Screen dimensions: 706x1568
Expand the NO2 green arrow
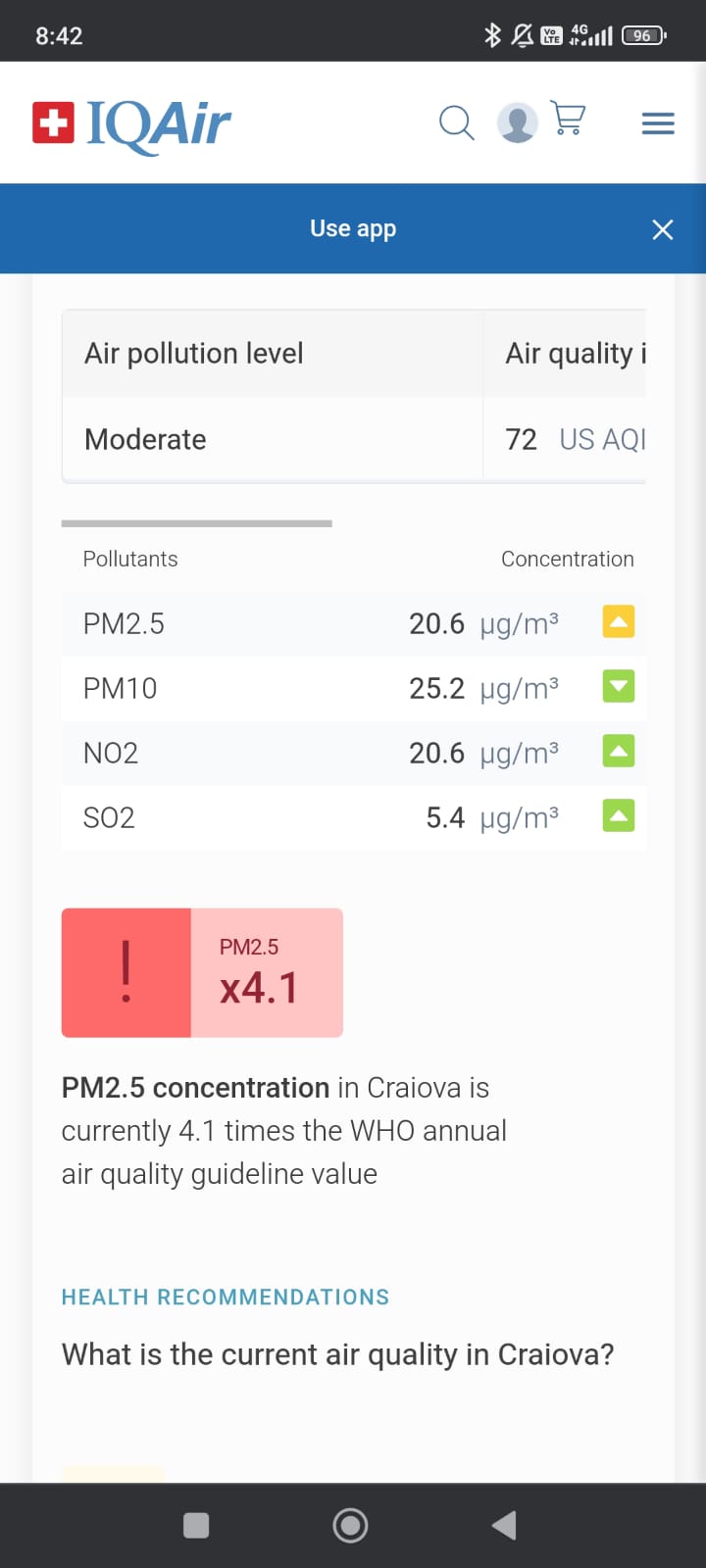(x=618, y=752)
